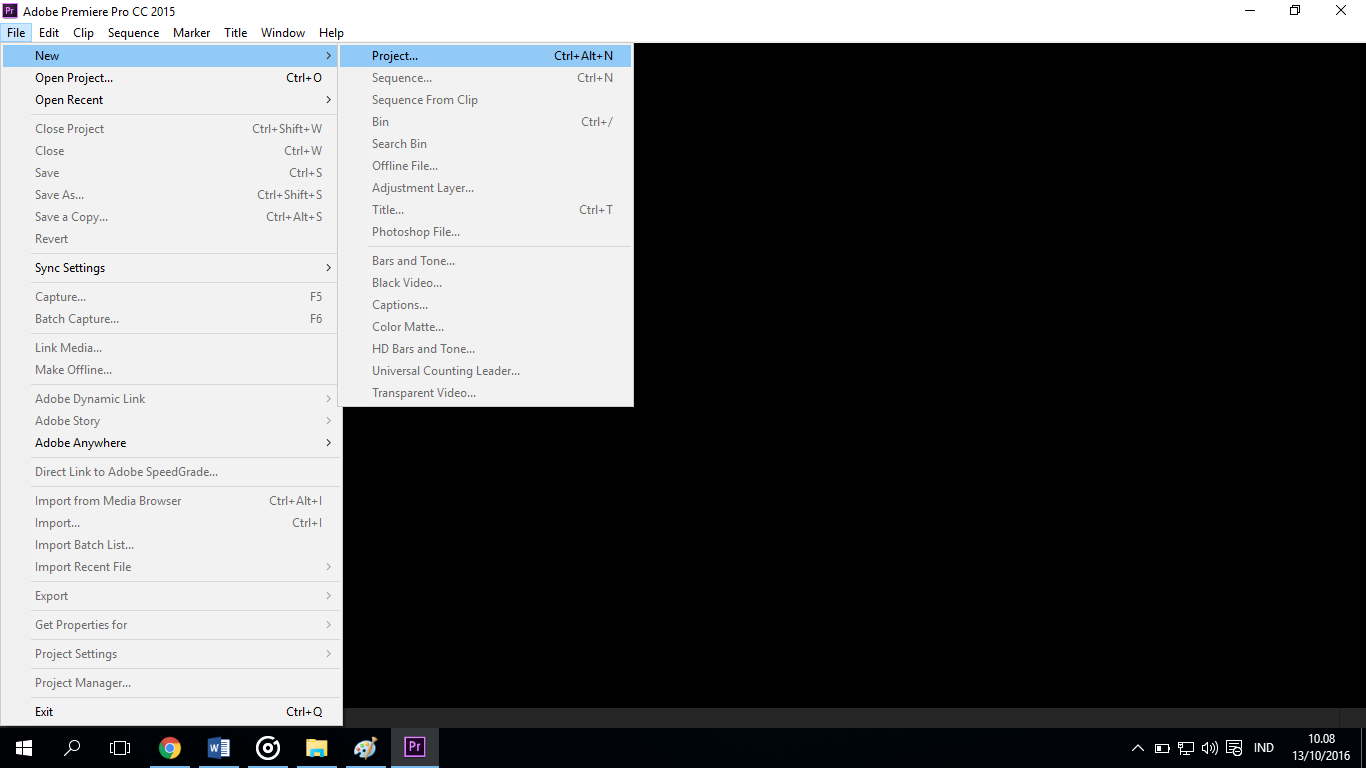The width and height of the screenshot is (1366, 768).
Task: Click Import from Media Browser entry
Action: pos(172,501)
